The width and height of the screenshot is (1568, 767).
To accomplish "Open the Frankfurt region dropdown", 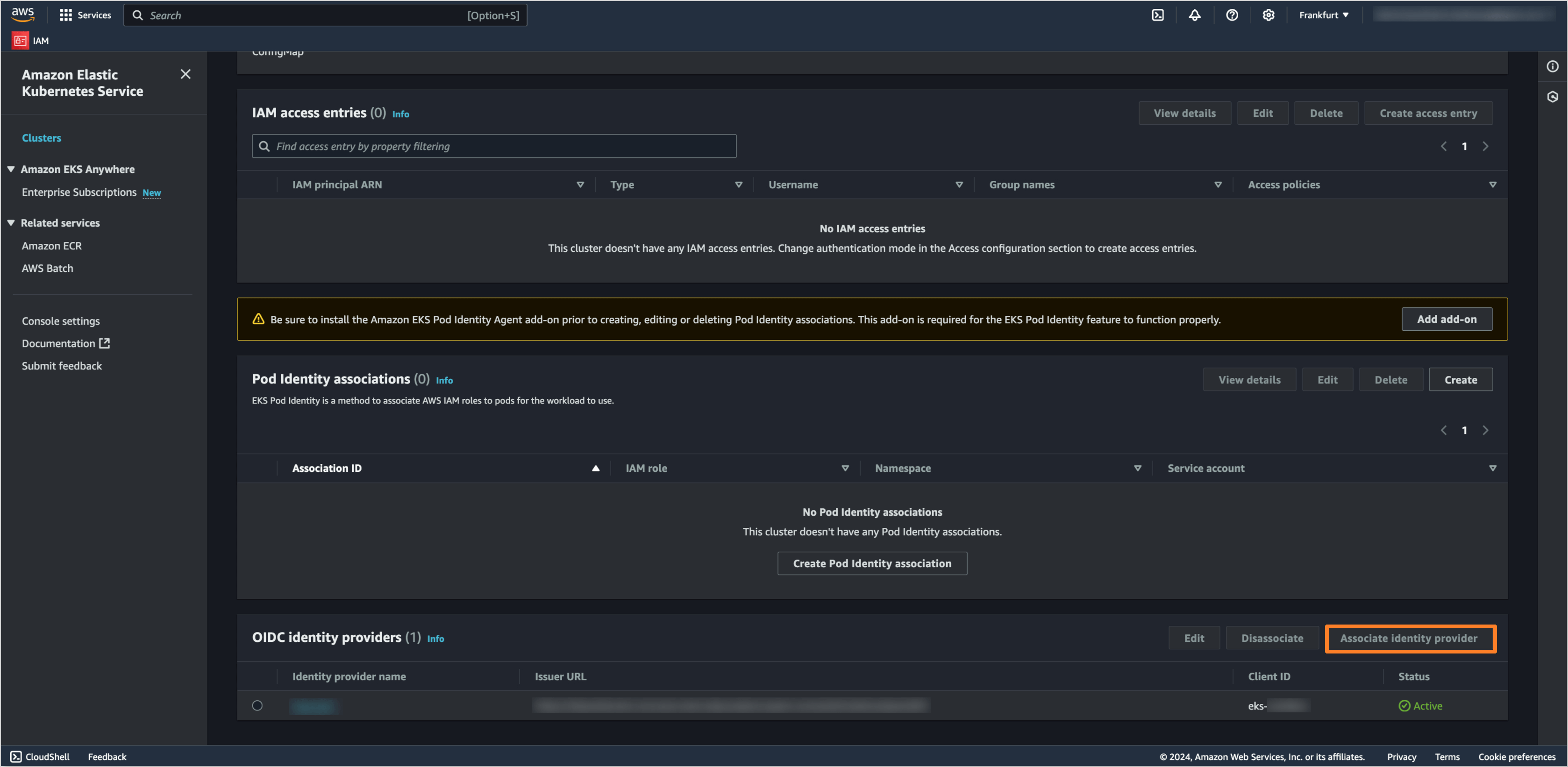I will pyautogui.click(x=1323, y=15).
